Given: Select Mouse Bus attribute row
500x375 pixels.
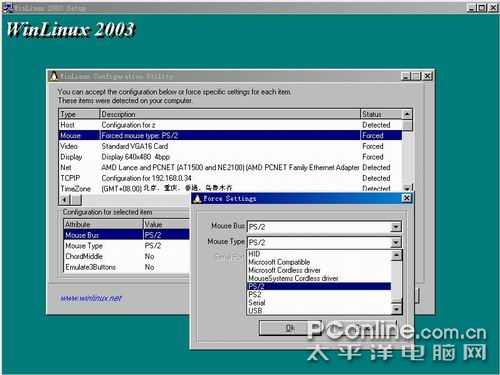Looking at the screenshot, I should click(127, 235).
